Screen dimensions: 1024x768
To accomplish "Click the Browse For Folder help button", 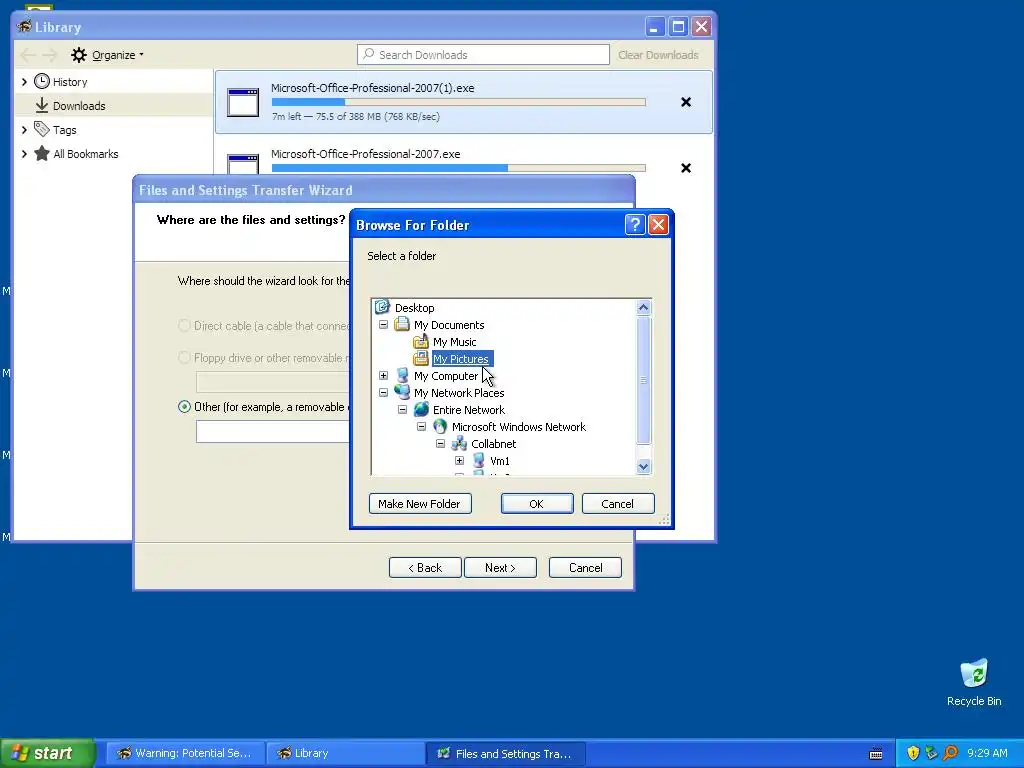I will coord(635,225).
